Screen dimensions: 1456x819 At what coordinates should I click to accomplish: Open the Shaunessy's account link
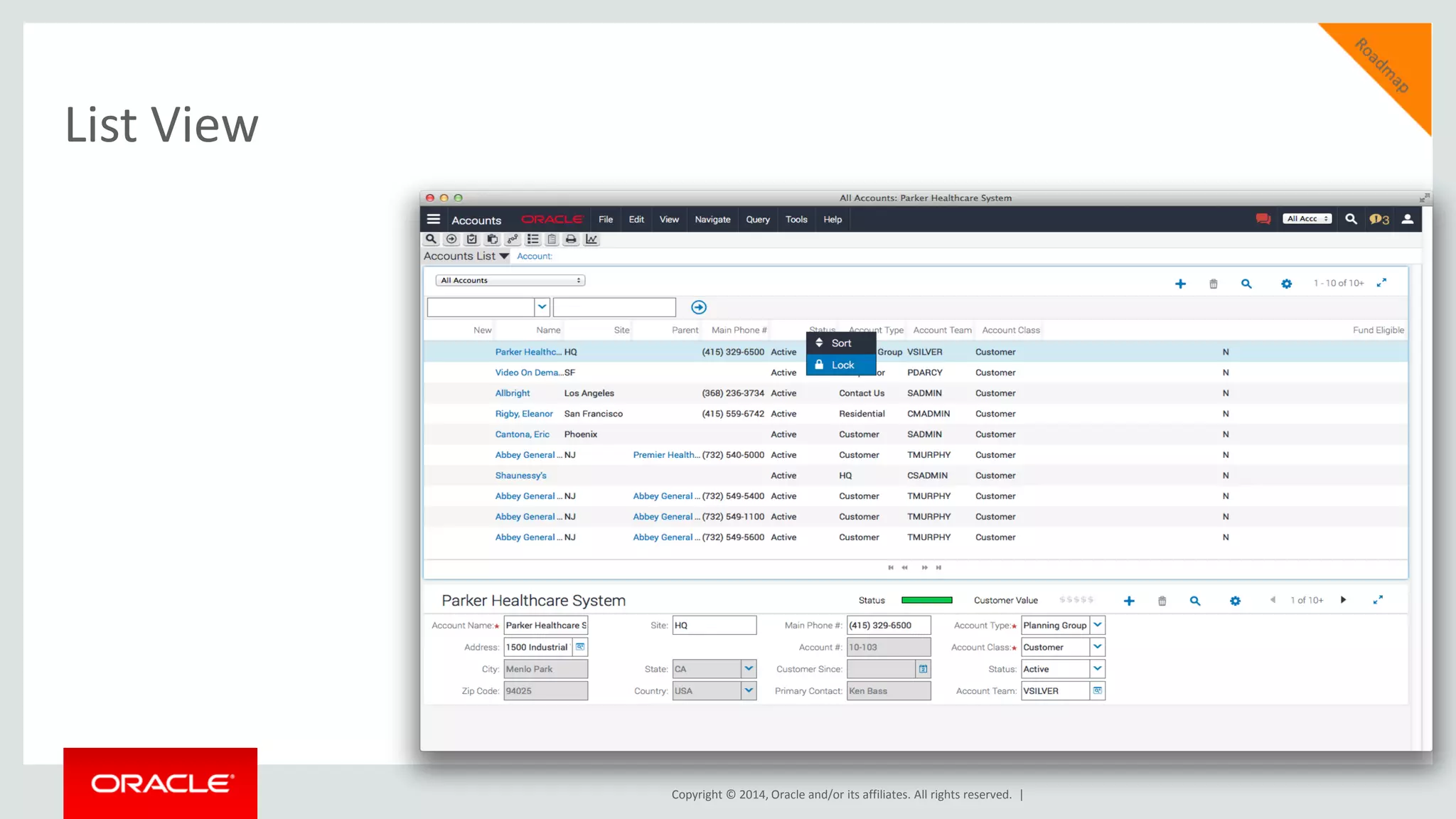tap(521, 476)
